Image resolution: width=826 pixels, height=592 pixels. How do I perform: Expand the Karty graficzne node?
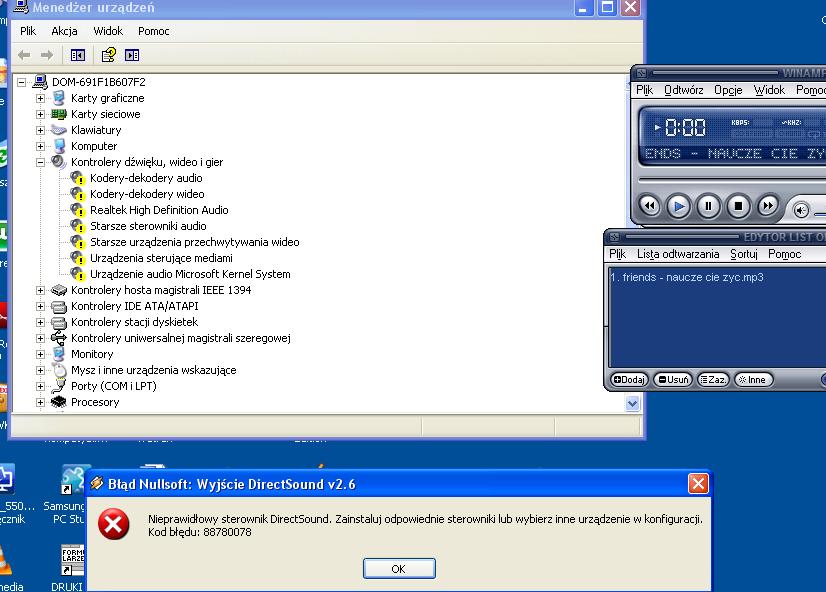[x=40, y=98]
